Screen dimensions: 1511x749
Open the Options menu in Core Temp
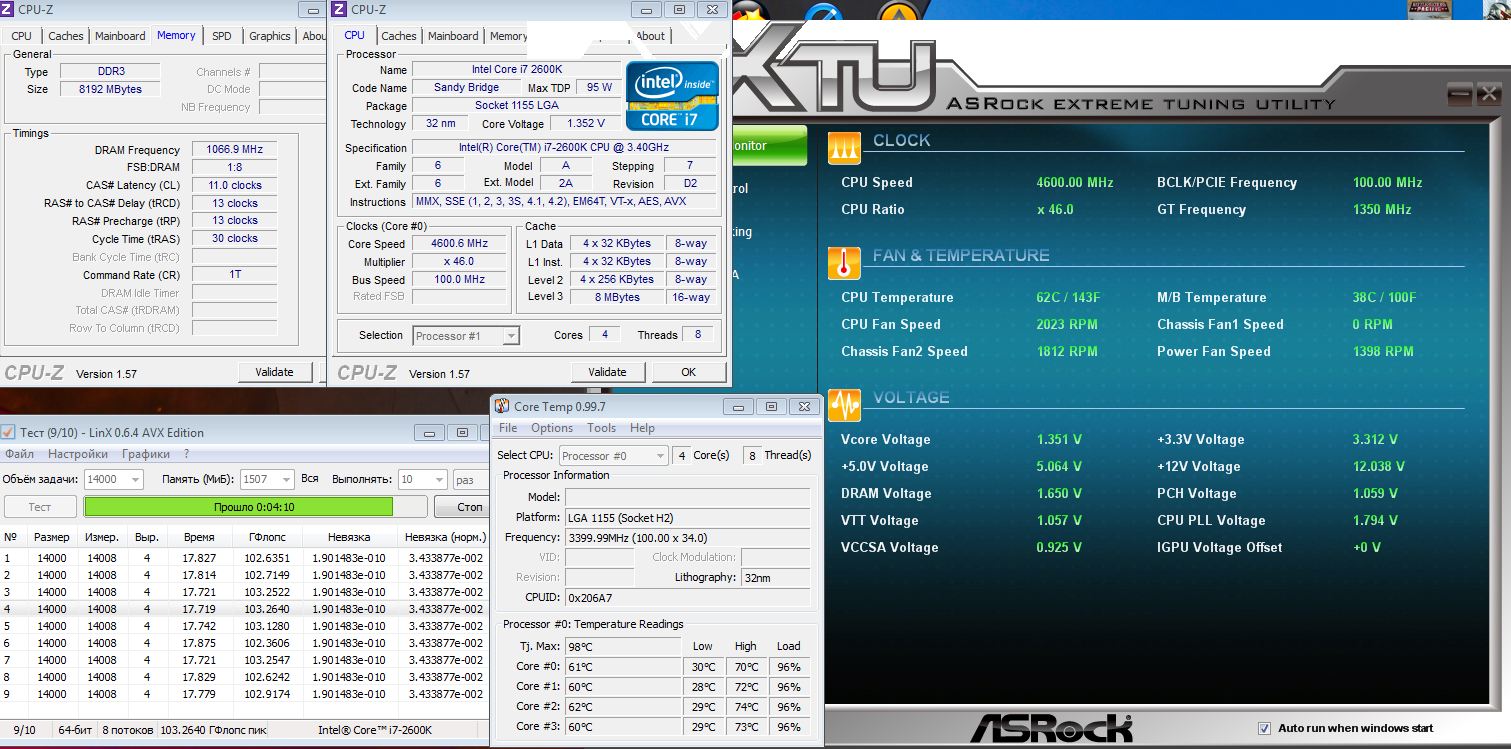coord(552,428)
